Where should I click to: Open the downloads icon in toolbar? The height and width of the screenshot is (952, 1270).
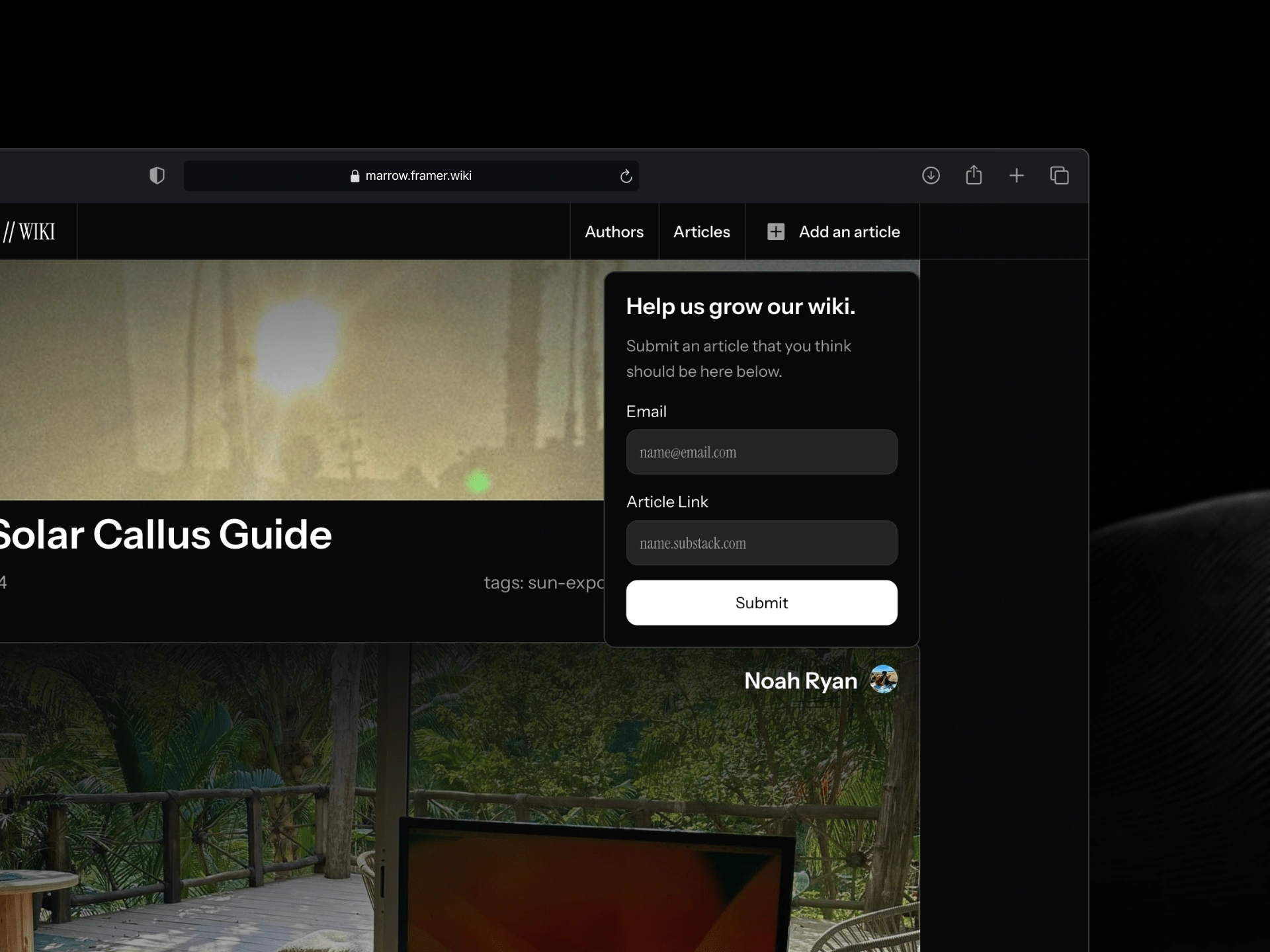(x=931, y=175)
